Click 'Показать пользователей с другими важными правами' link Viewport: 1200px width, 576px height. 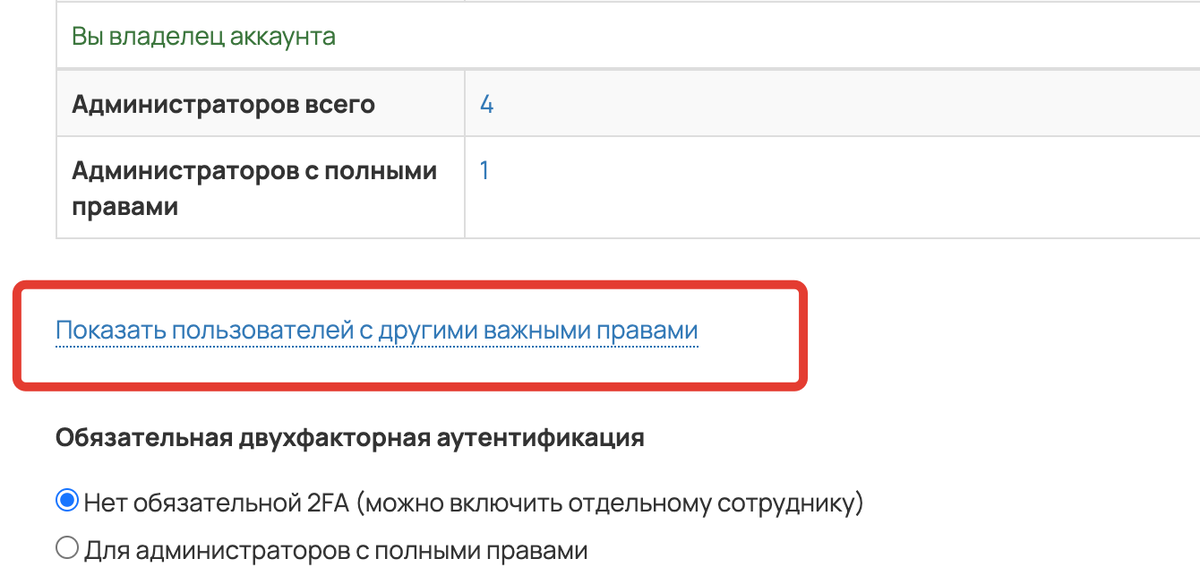coord(376,331)
